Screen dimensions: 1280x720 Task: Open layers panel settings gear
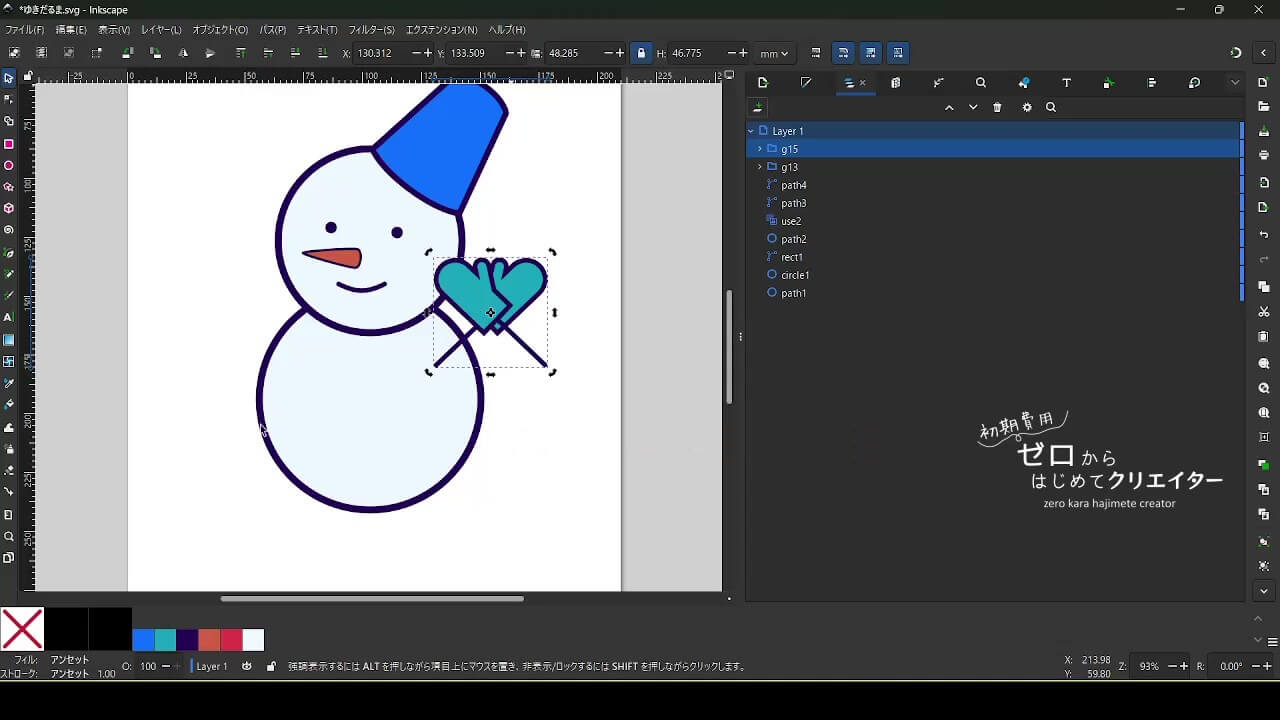pyautogui.click(x=1027, y=108)
